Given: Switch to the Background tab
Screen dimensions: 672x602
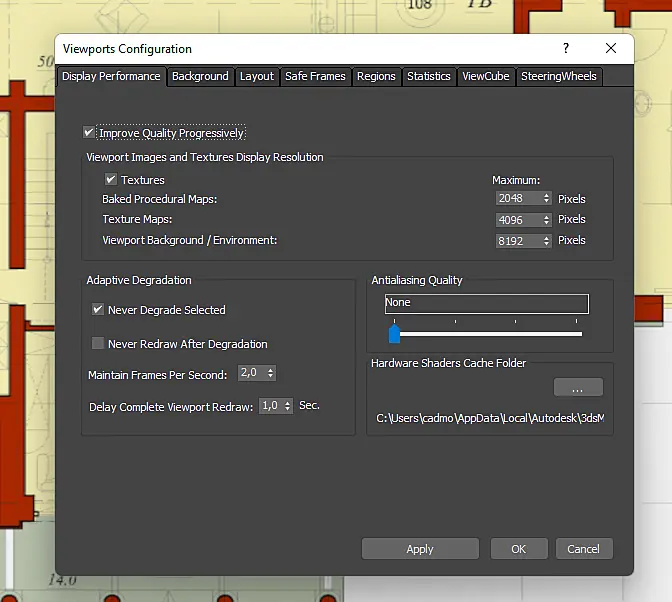Looking at the screenshot, I should click(201, 76).
